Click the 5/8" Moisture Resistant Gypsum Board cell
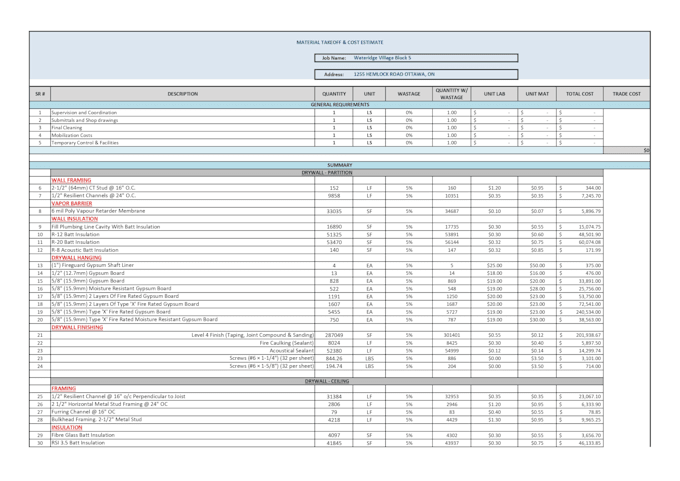680x481 pixels. pos(183,288)
